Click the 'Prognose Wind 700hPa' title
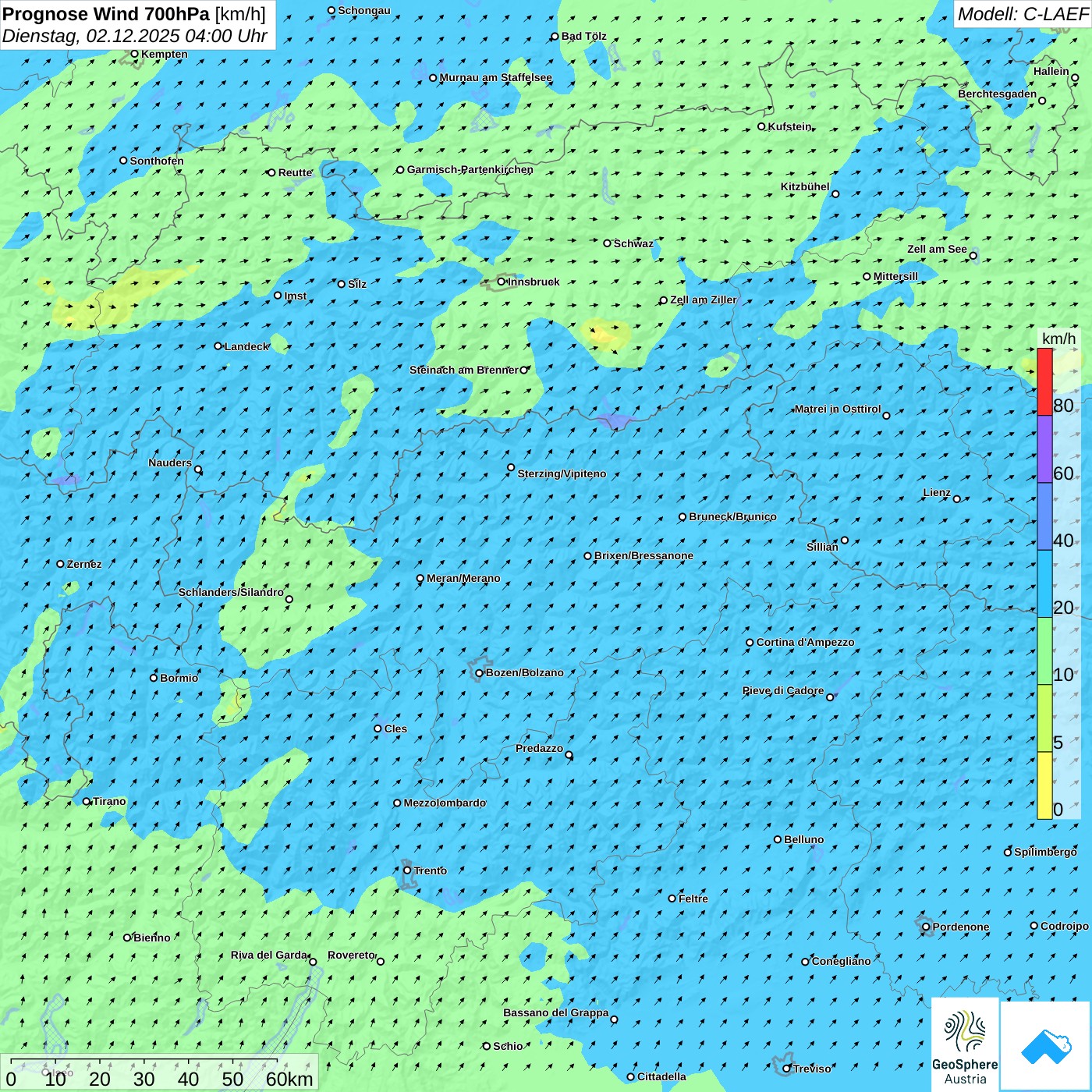Image resolution: width=1092 pixels, height=1092 pixels. 107,14
